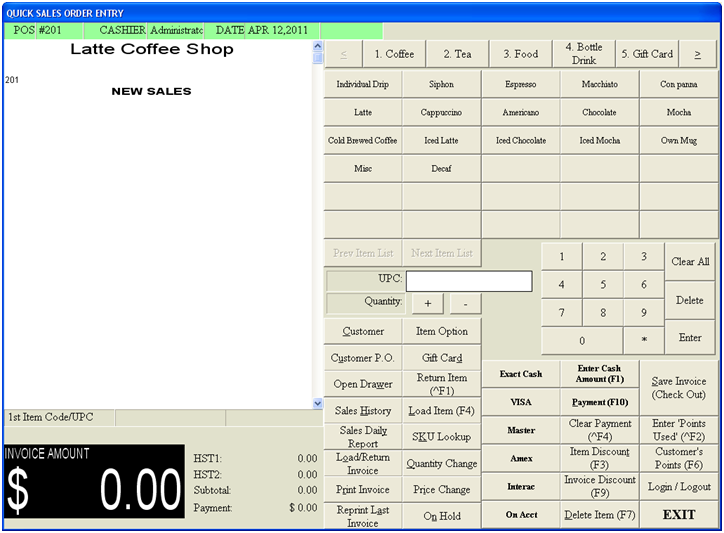Select VISA as payment type
Image resolution: width=724 pixels, height=533 pixels.
tap(520, 402)
